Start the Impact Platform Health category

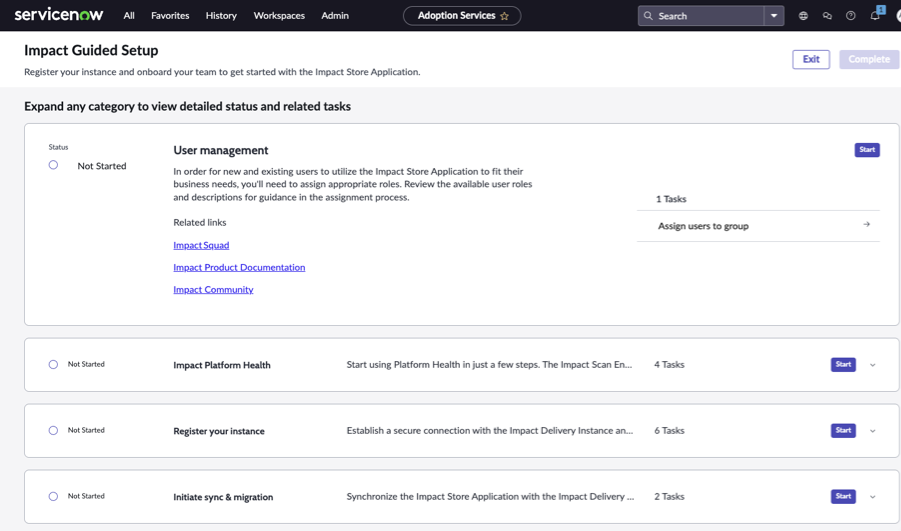tap(843, 364)
